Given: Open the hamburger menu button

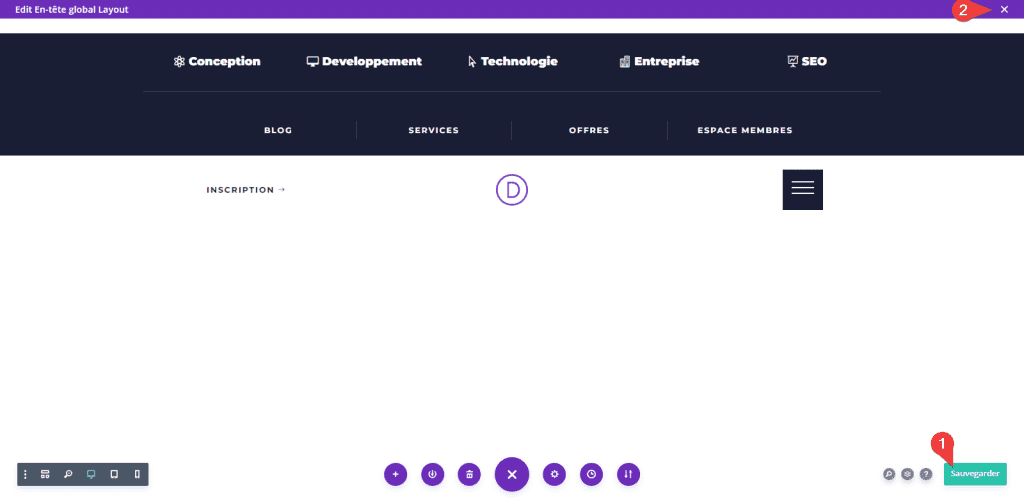Looking at the screenshot, I should point(803,190).
